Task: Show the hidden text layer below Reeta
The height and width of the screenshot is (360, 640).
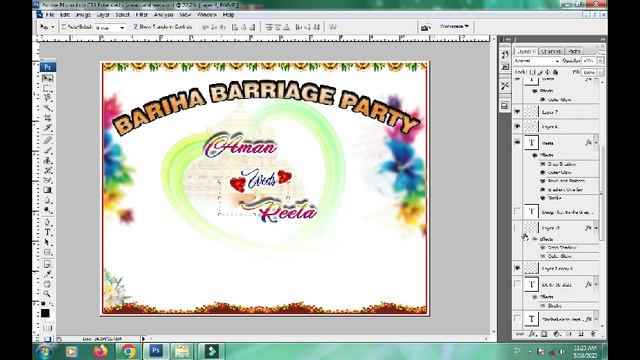Action: [518, 211]
